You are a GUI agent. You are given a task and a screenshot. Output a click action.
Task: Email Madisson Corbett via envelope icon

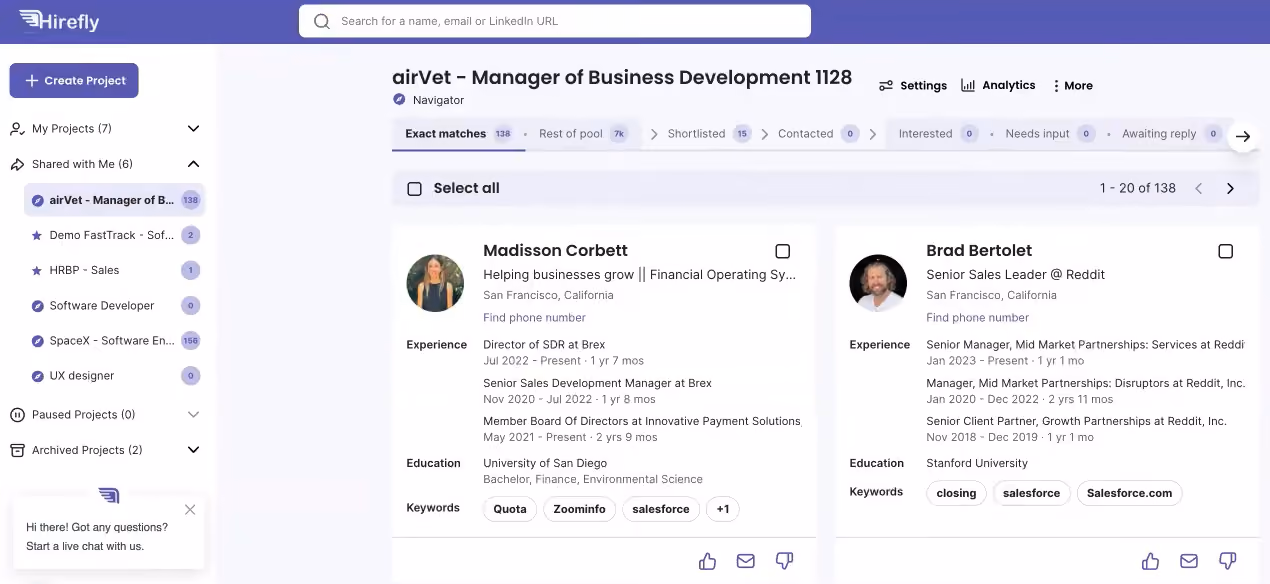tap(746, 561)
